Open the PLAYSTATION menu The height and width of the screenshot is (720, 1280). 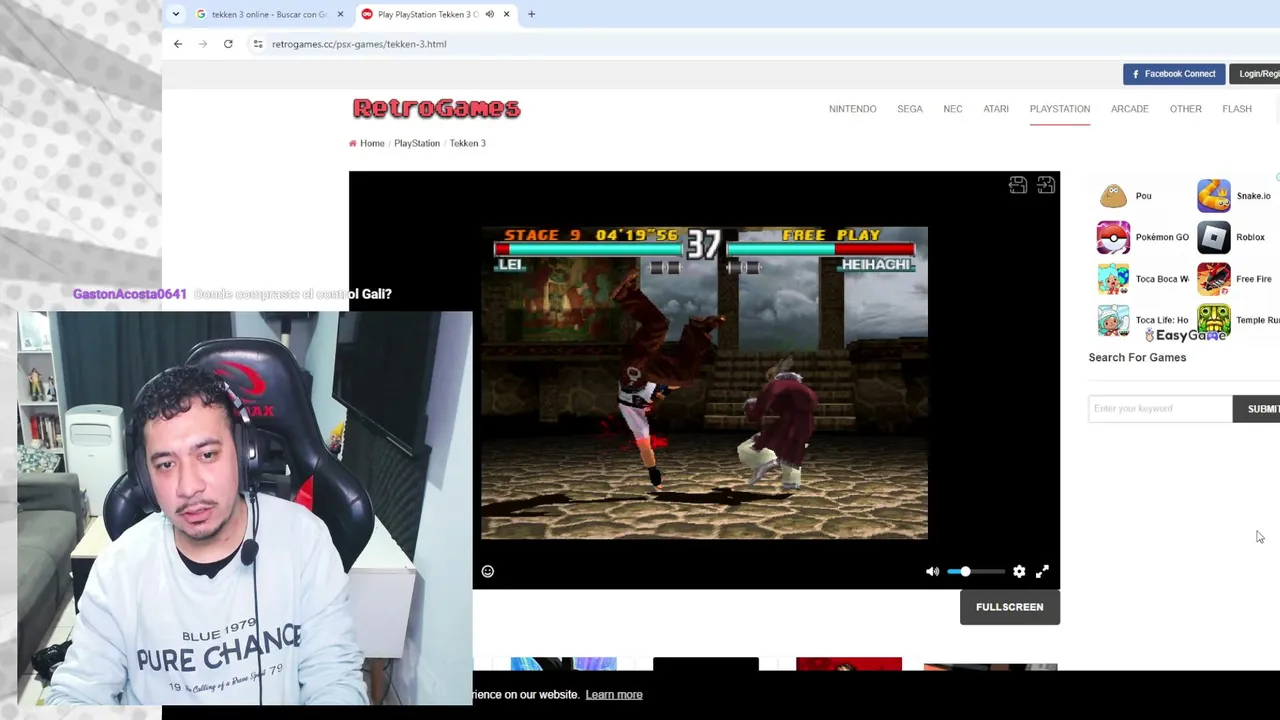1060,109
